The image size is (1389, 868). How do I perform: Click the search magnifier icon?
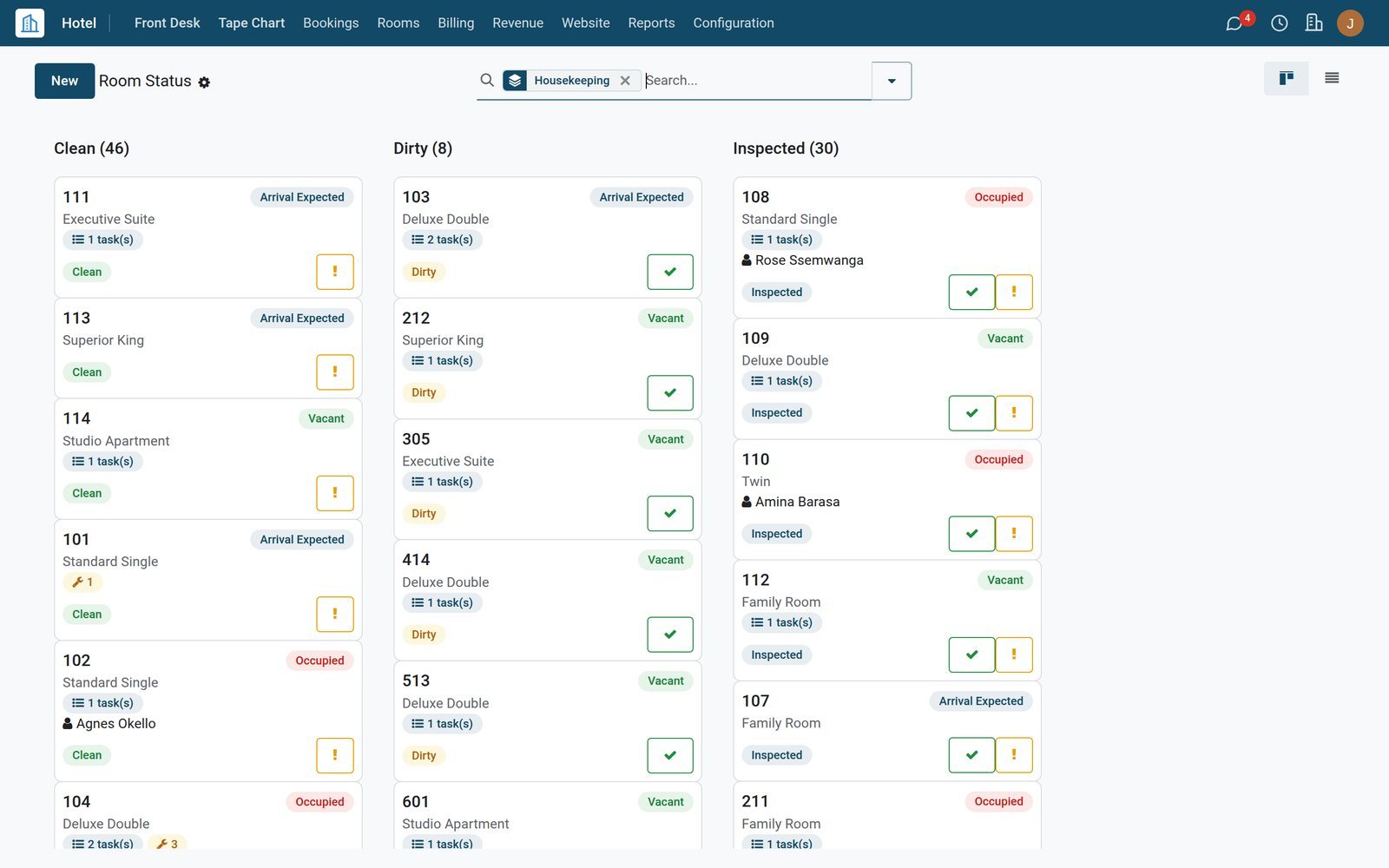[x=487, y=80]
